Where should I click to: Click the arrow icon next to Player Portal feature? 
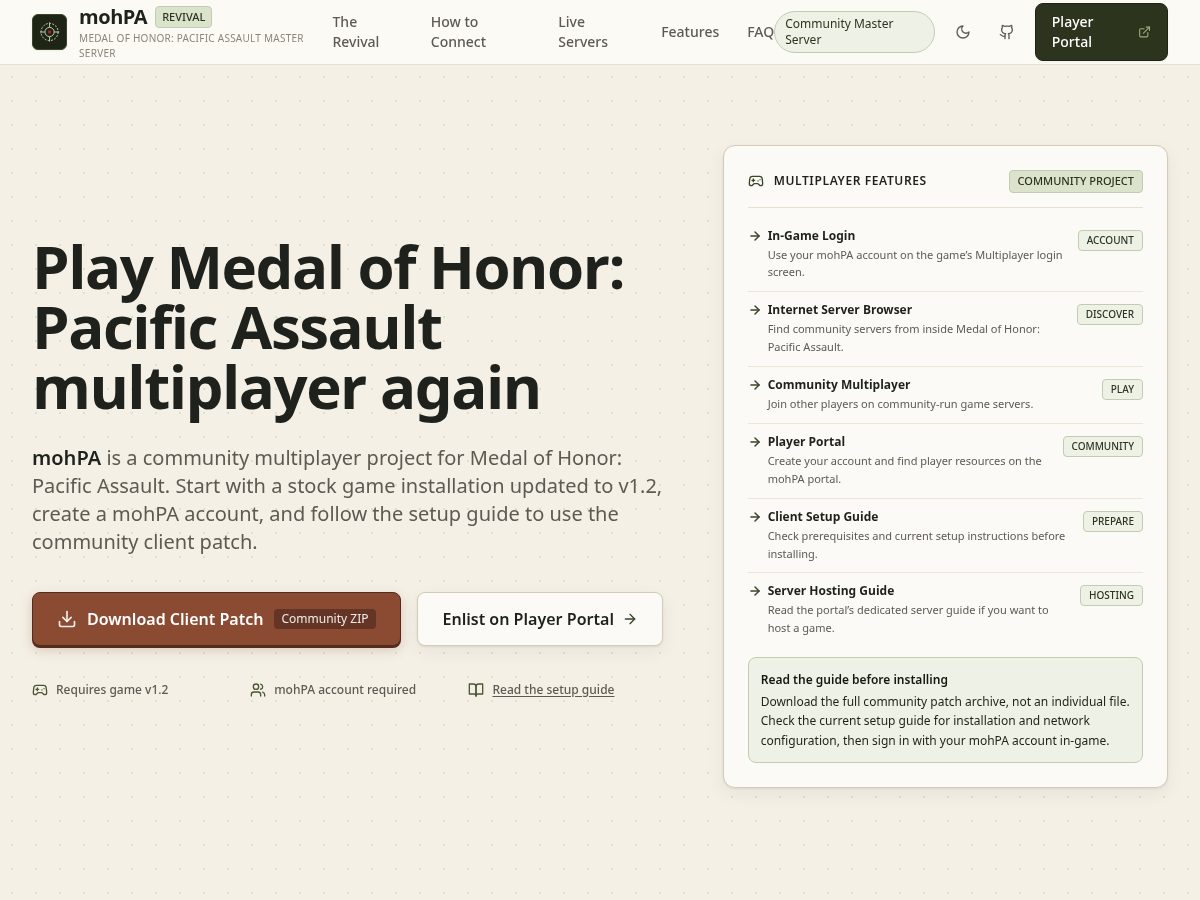coord(755,442)
